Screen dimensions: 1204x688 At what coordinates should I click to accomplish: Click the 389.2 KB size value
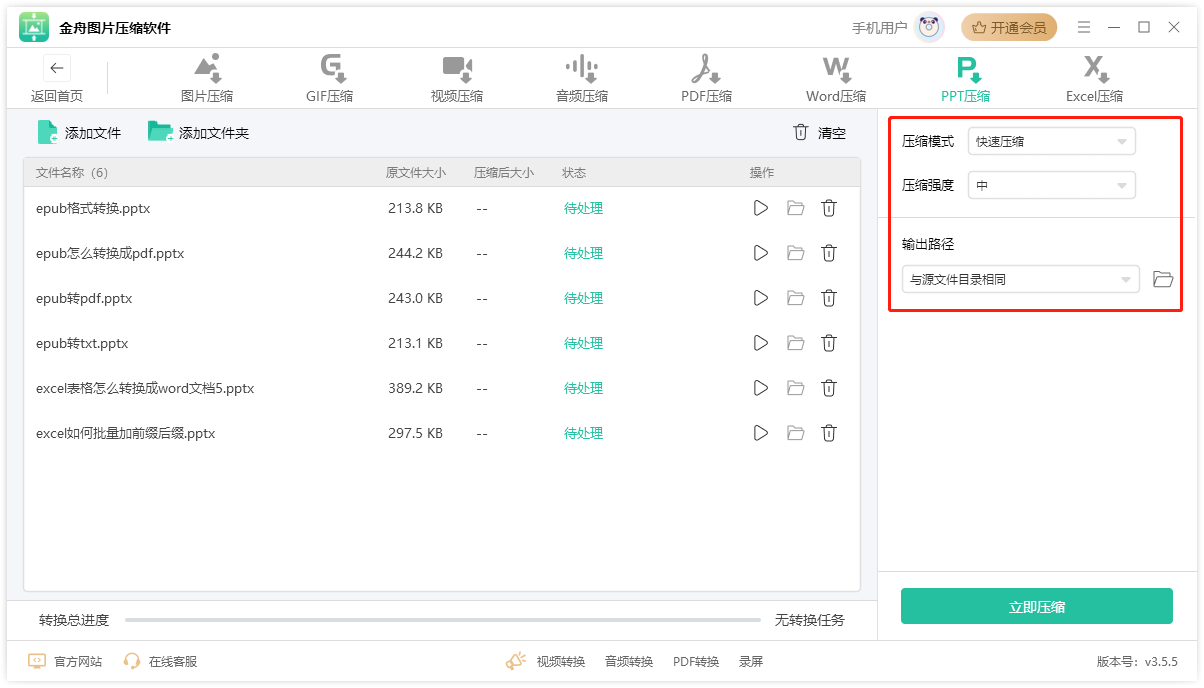(x=415, y=388)
